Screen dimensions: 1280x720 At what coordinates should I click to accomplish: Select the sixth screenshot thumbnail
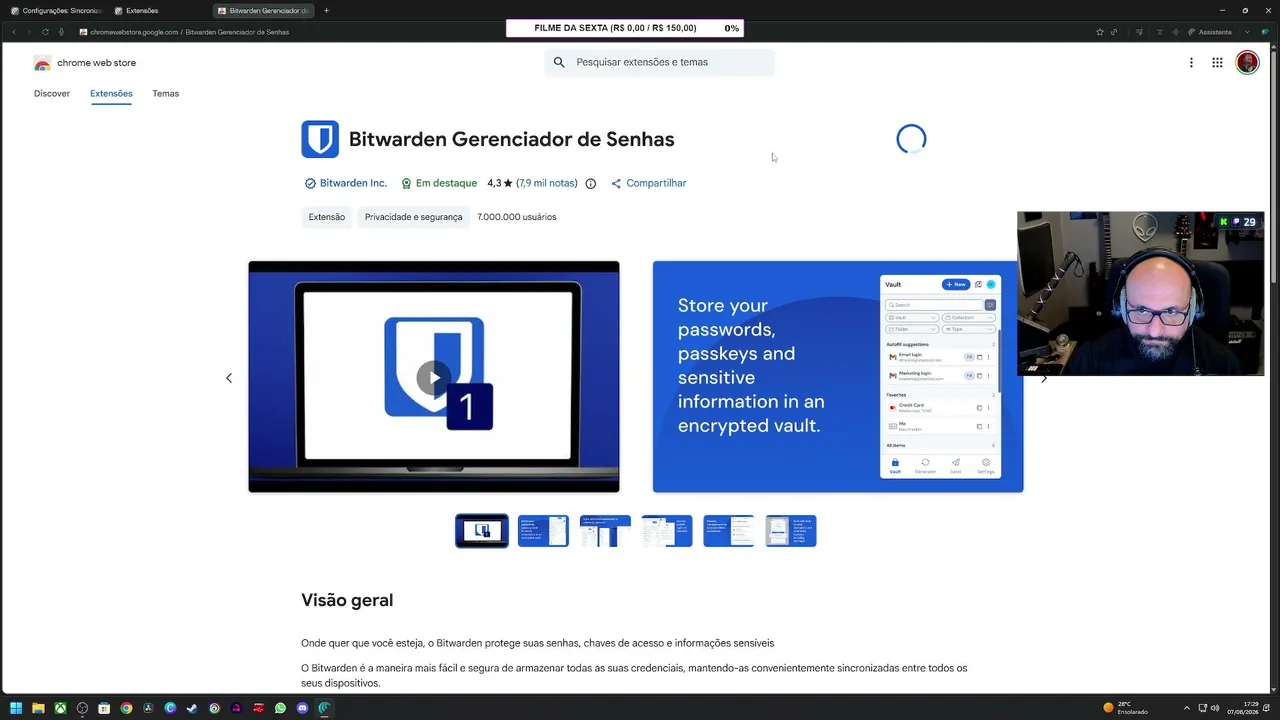791,531
